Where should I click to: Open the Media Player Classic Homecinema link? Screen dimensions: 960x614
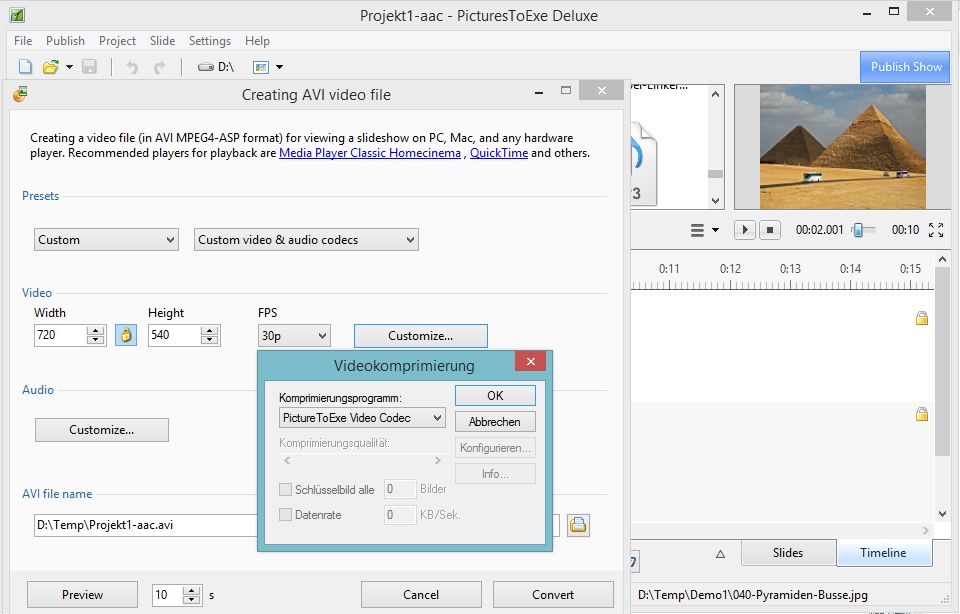[x=370, y=153]
